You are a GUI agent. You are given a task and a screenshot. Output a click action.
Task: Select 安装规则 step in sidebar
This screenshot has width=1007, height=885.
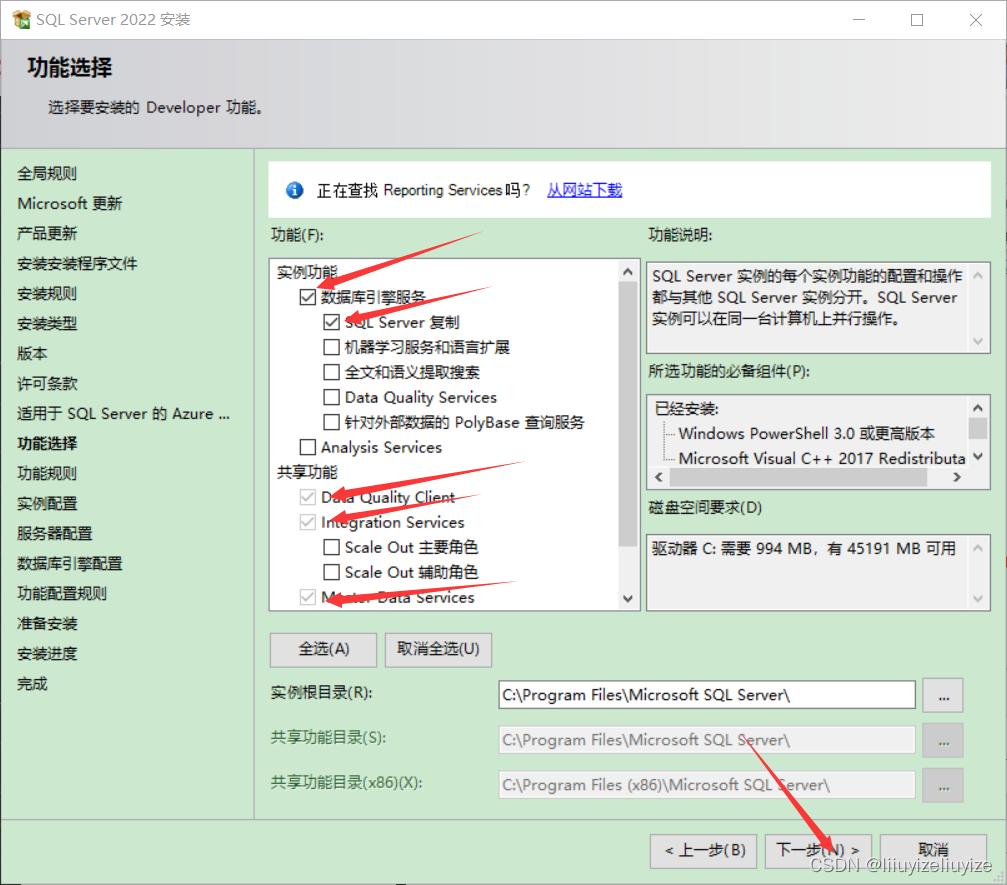pos(47,294)
